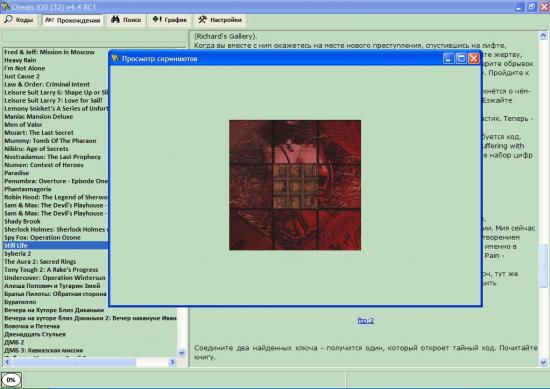This screenshot has height=389, width=550.
Task: Click the game list scroll-down arrow
Action: 182,353
